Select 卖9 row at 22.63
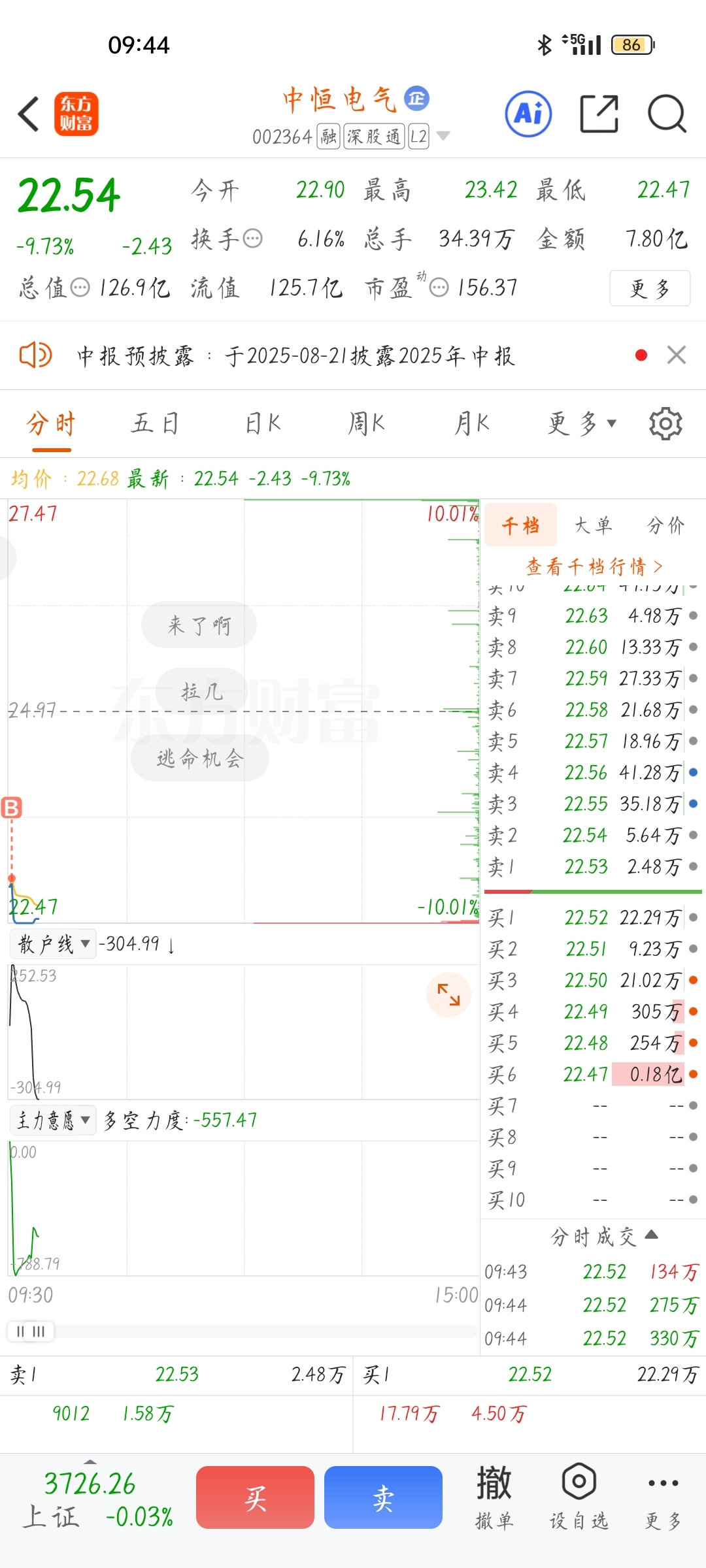The height and width of the screenshot is (1568, 706). coord(593,615)
